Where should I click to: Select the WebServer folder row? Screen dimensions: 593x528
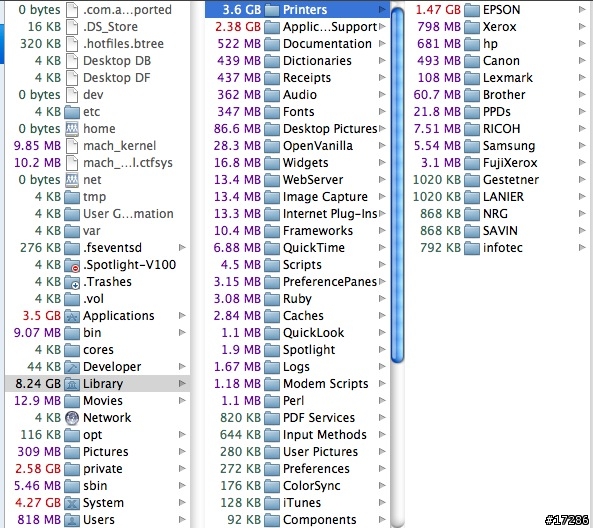point(298,180)
